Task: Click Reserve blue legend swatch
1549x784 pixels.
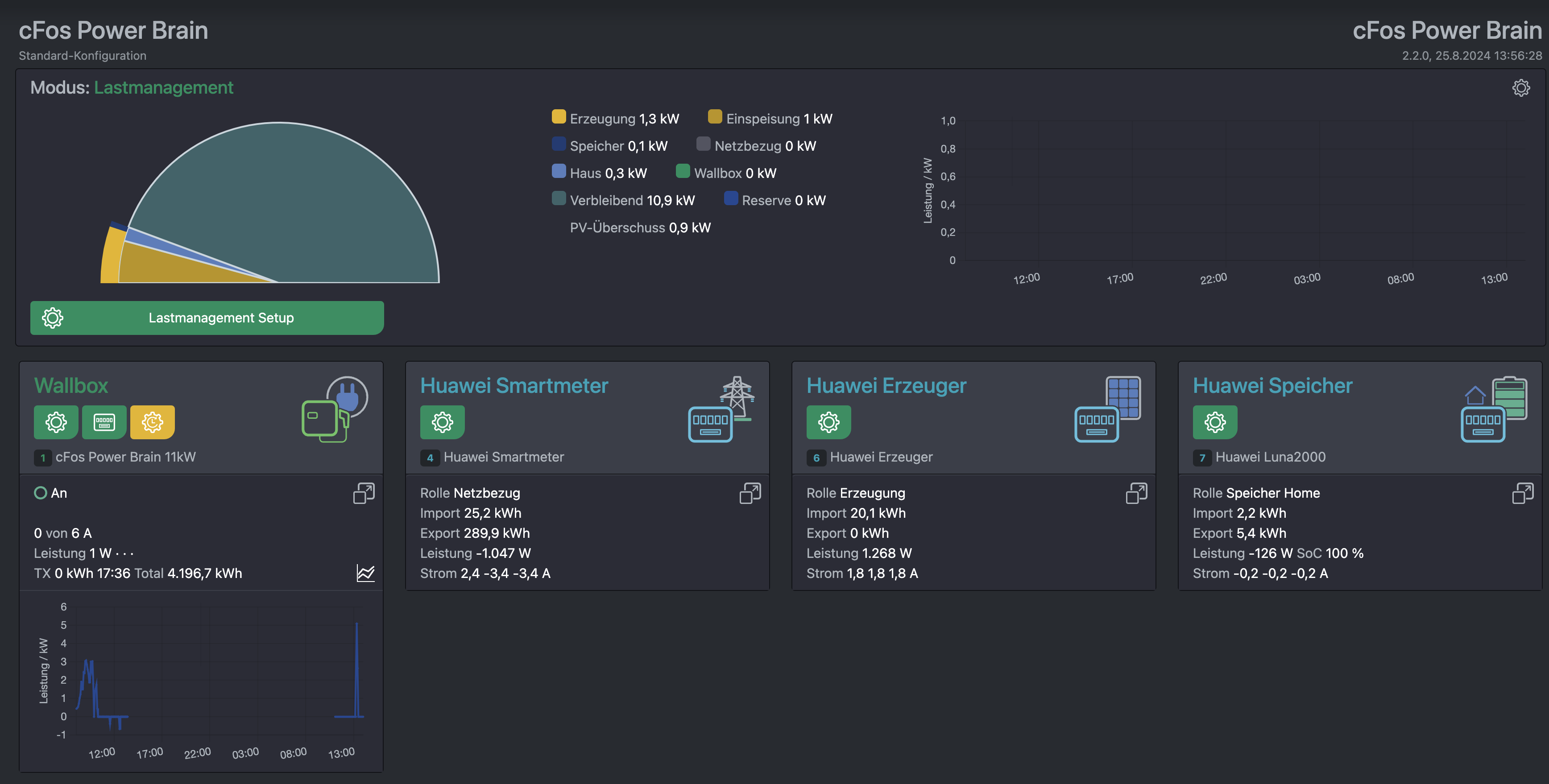Action: tap(731, 198)
